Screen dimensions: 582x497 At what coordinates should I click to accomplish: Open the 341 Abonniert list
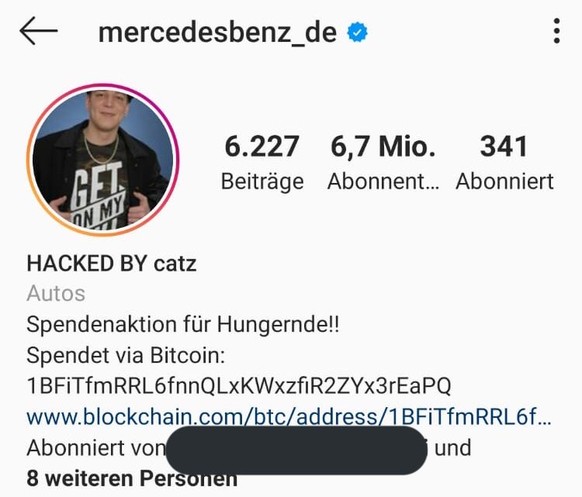tap(504, 162)
